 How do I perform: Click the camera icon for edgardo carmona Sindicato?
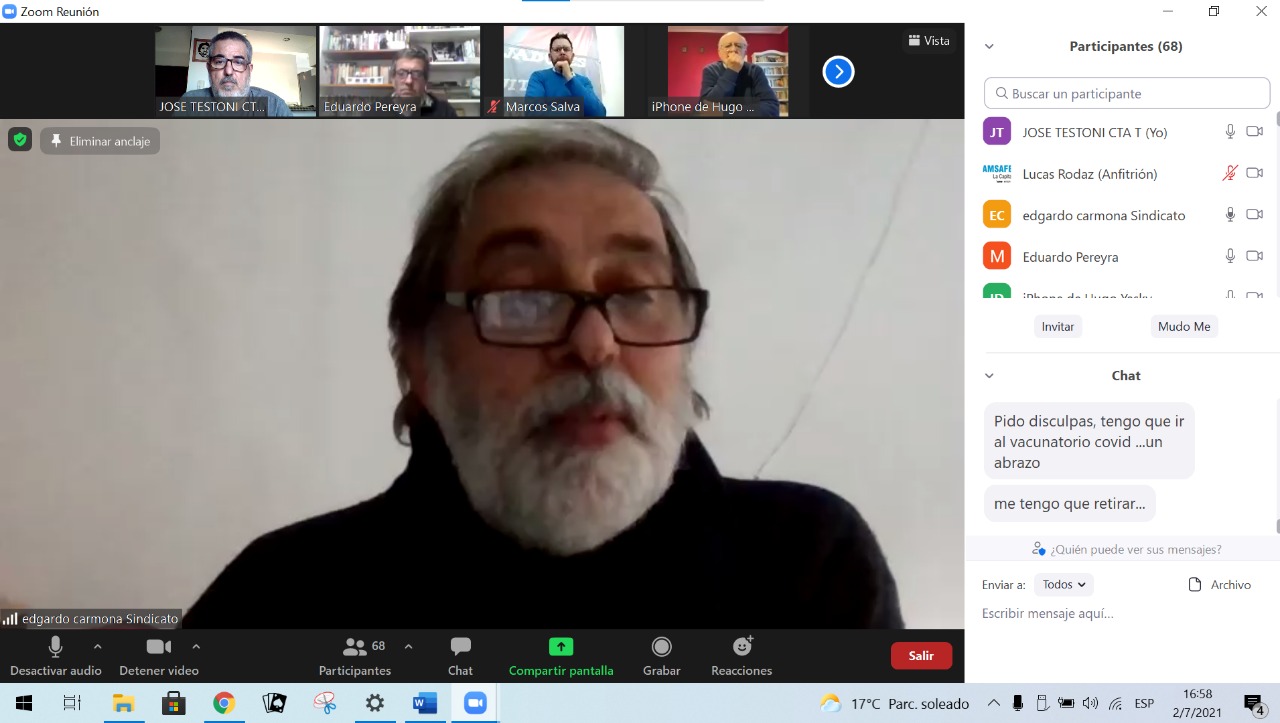[x=1255, y=215]
